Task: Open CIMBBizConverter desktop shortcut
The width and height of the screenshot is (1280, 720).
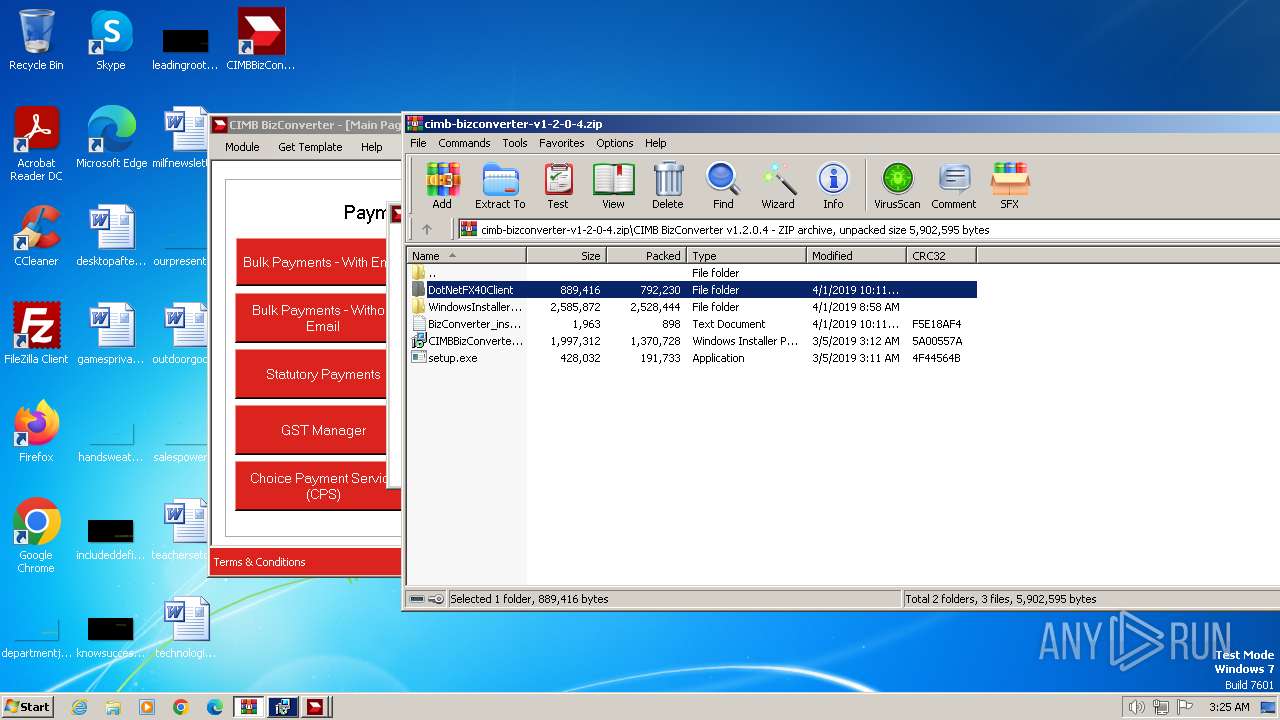Action: [261, 40]
